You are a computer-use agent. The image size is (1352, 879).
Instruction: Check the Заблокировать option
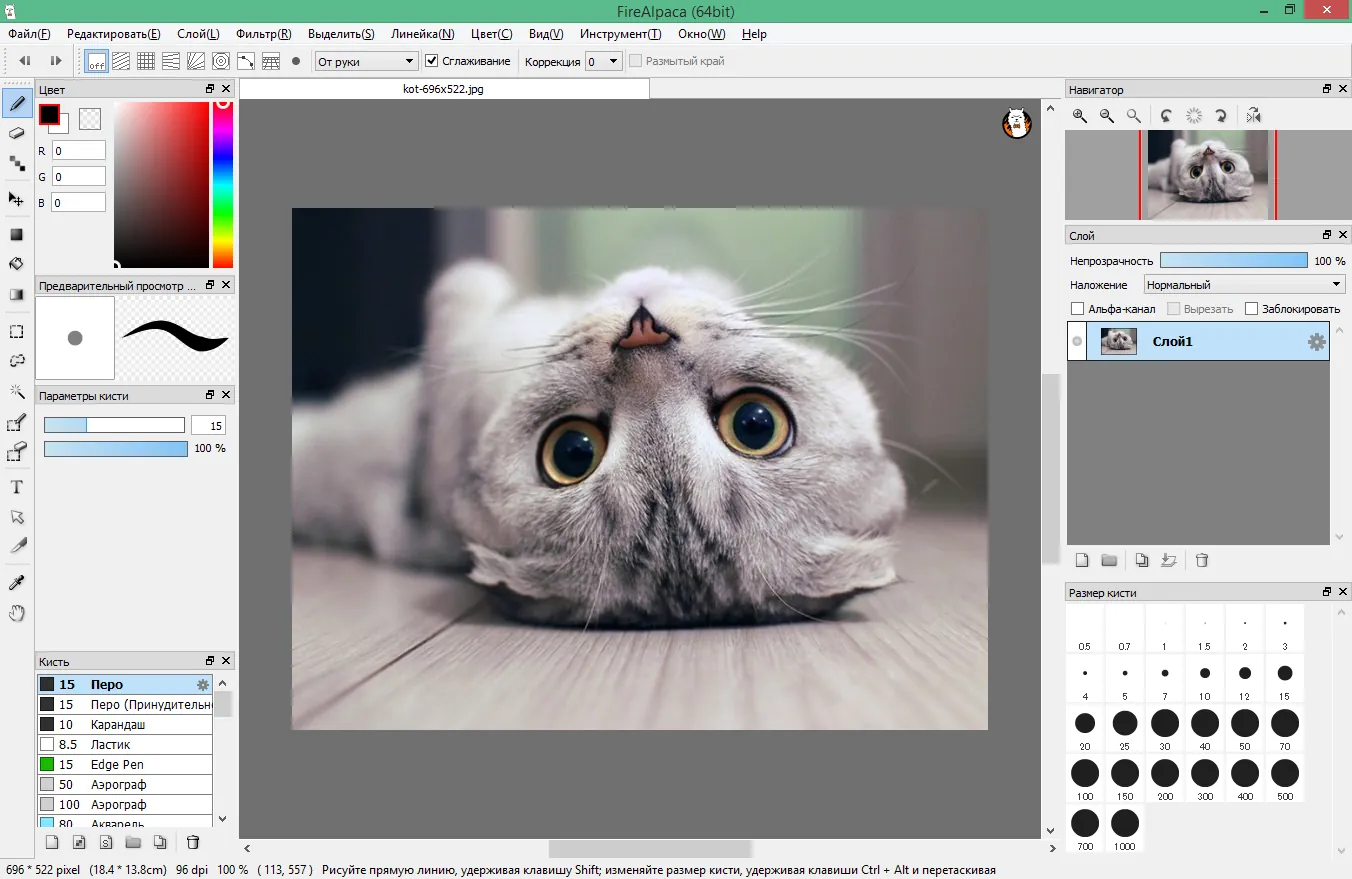[x=1250, y=309]
